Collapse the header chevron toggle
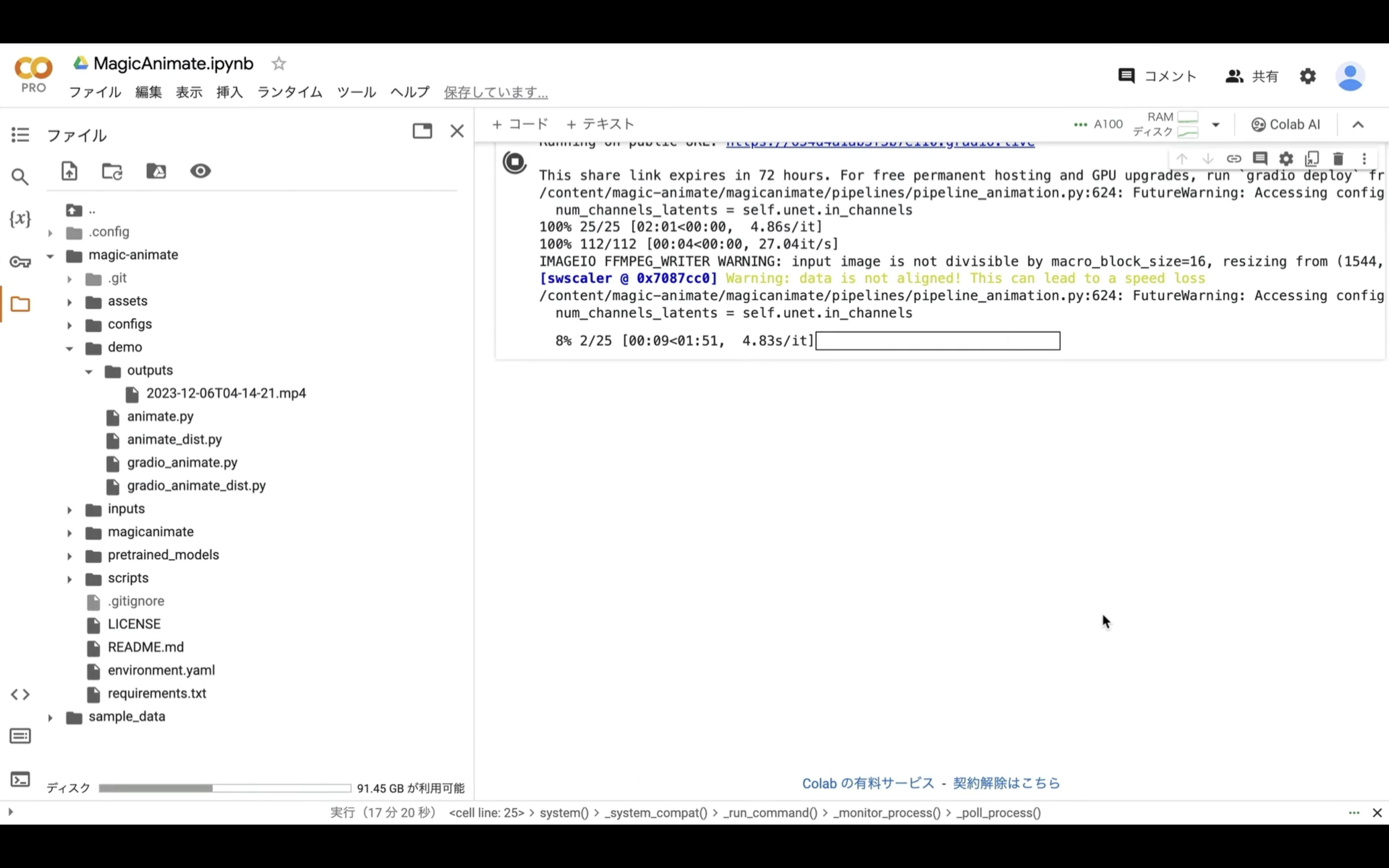Viewport: 1389px width, 868px height. tap(1358, 124)
